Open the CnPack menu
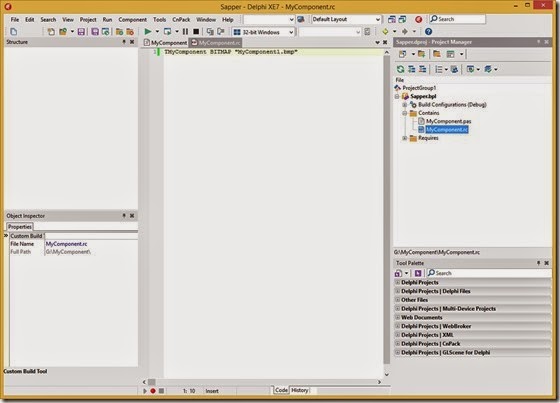 181,19
